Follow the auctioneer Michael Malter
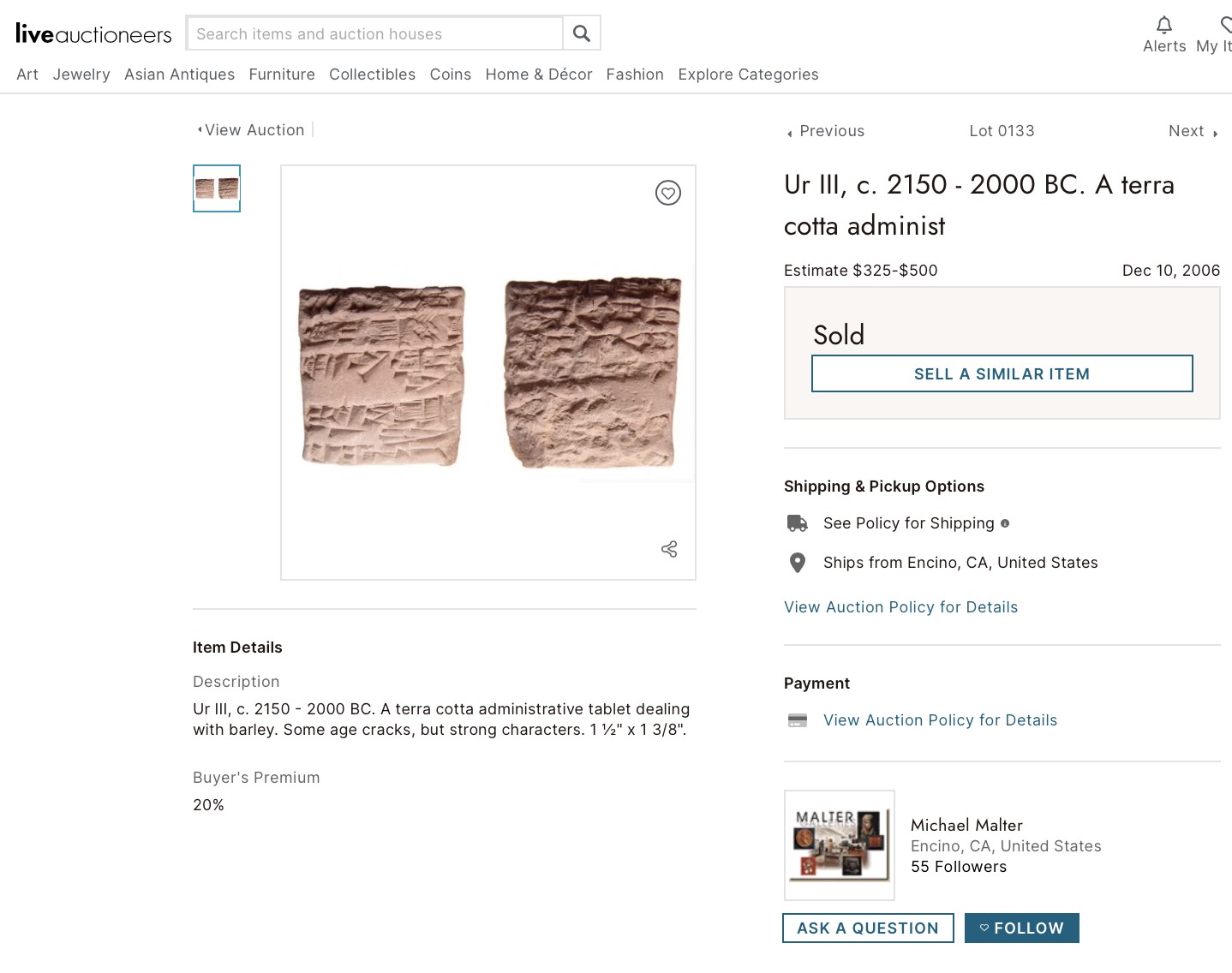1232x973 pixels. tap(1021, 928)
